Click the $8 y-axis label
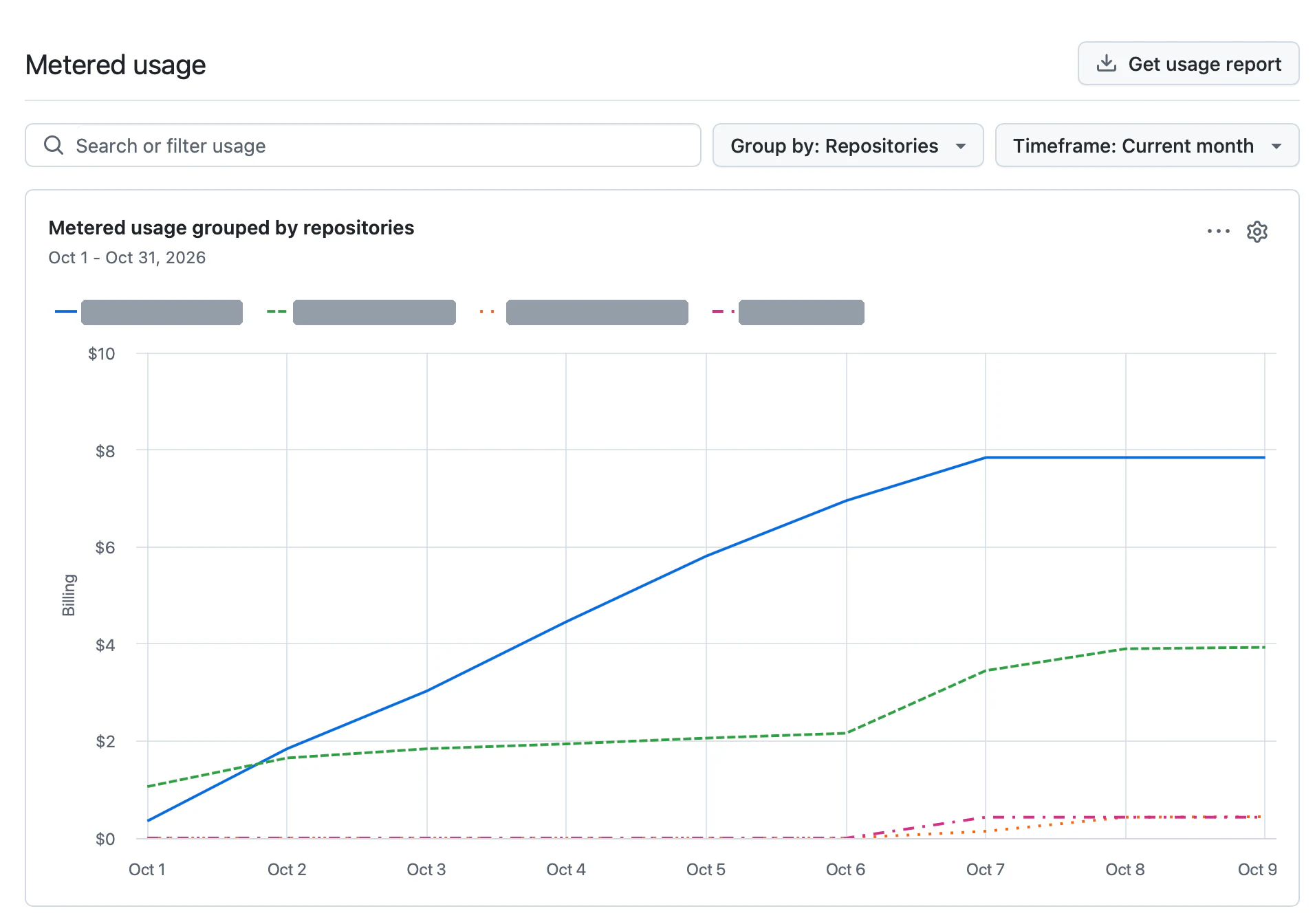The width and height of the screenshot is (1315, 924). (105, 452)
